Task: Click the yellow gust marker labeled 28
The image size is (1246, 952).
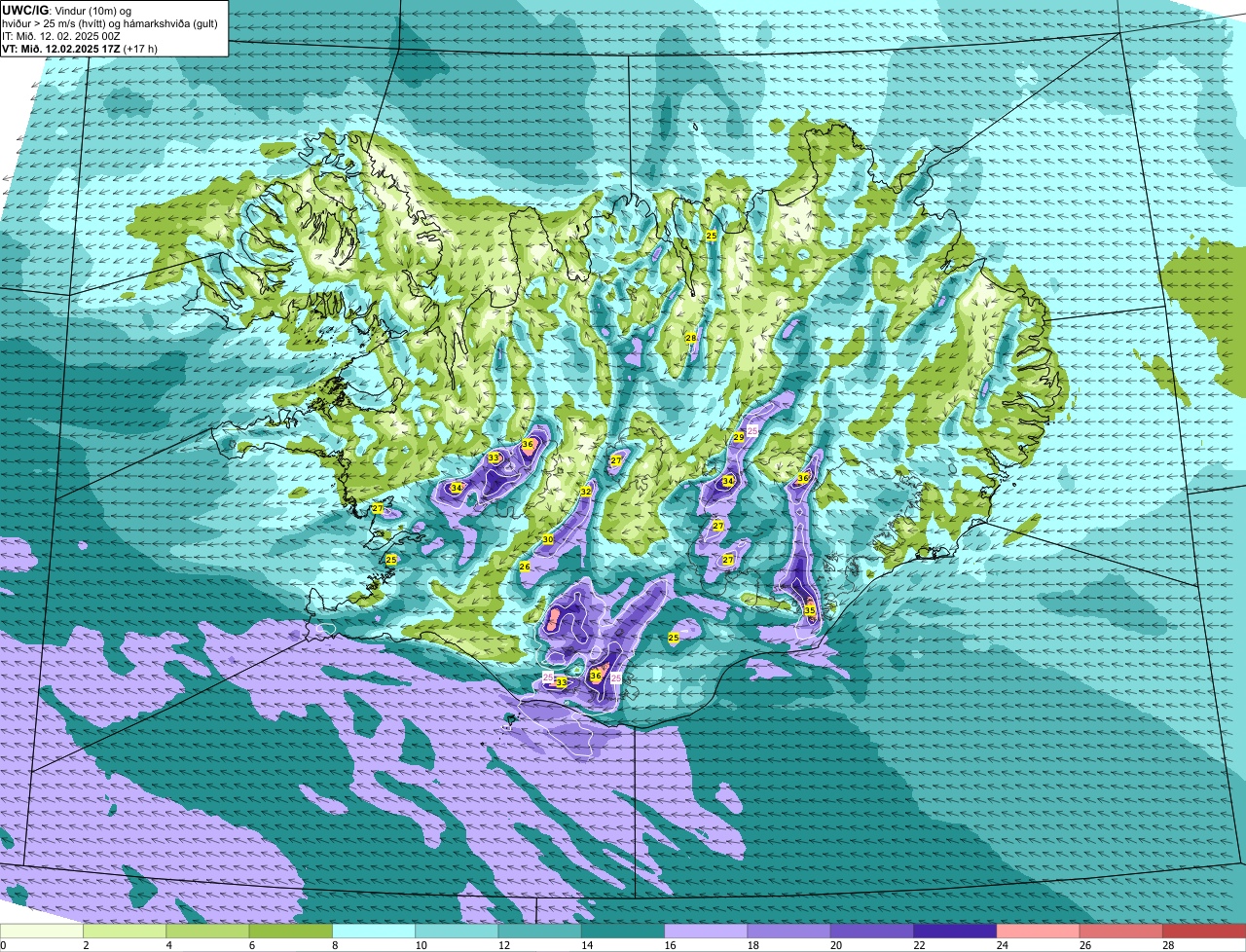Action: click(691, 338)
